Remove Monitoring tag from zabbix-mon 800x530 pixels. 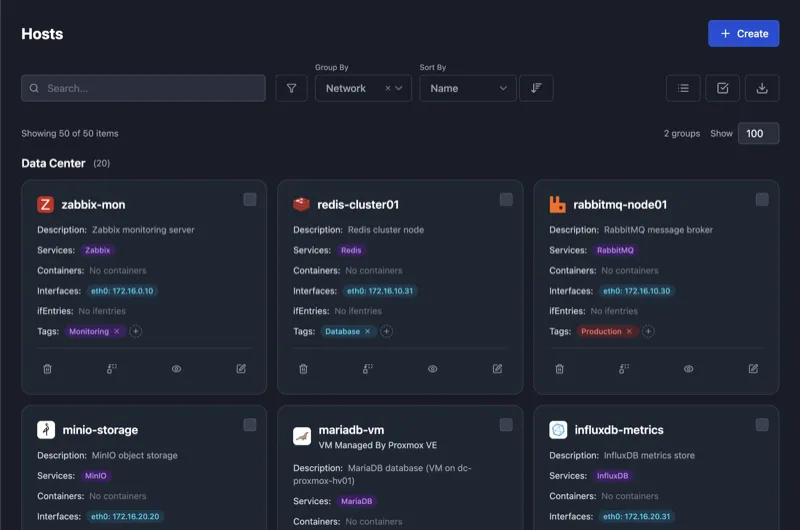click(116, 331)
